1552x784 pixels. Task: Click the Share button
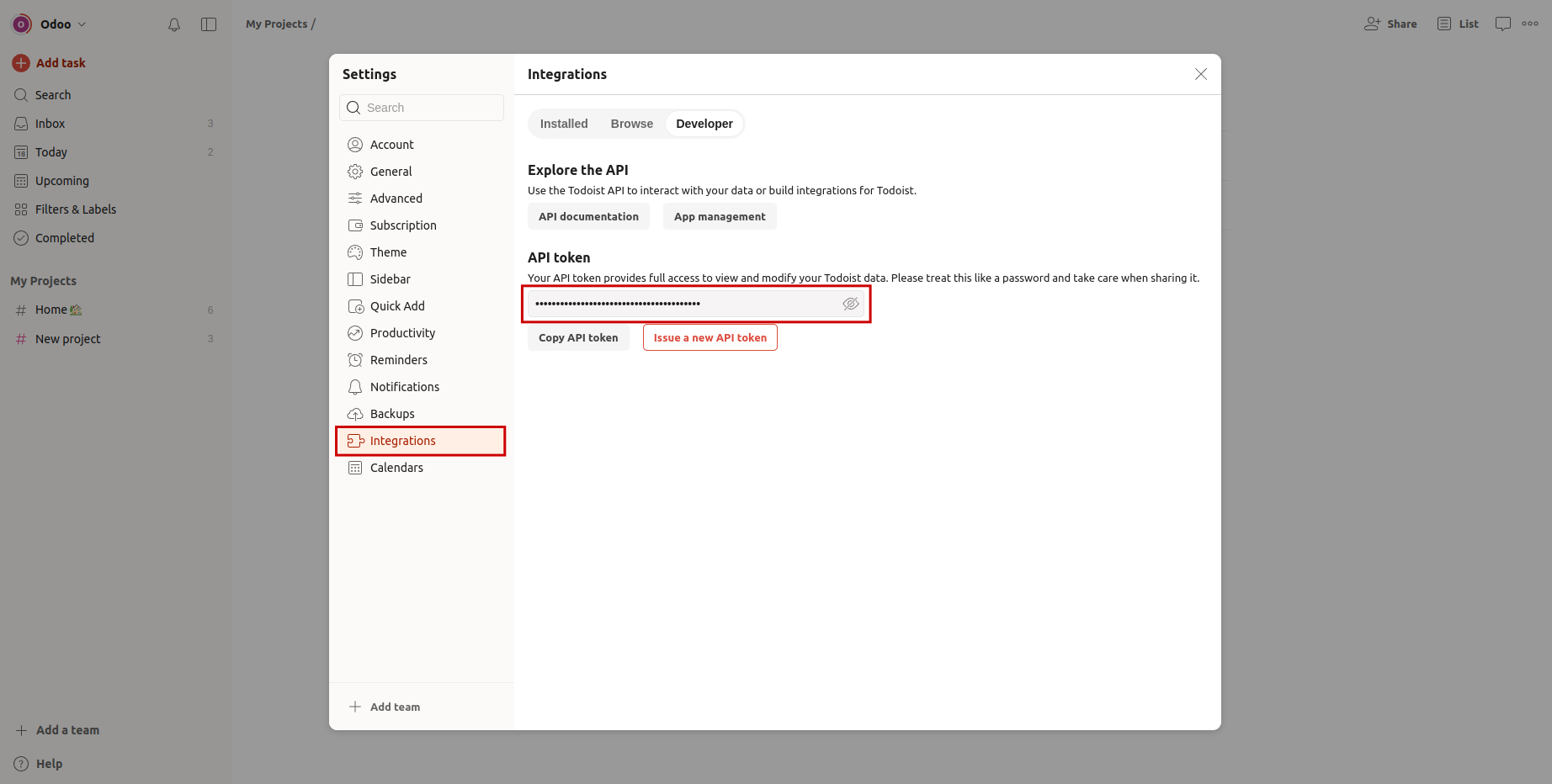(1391, 24)
